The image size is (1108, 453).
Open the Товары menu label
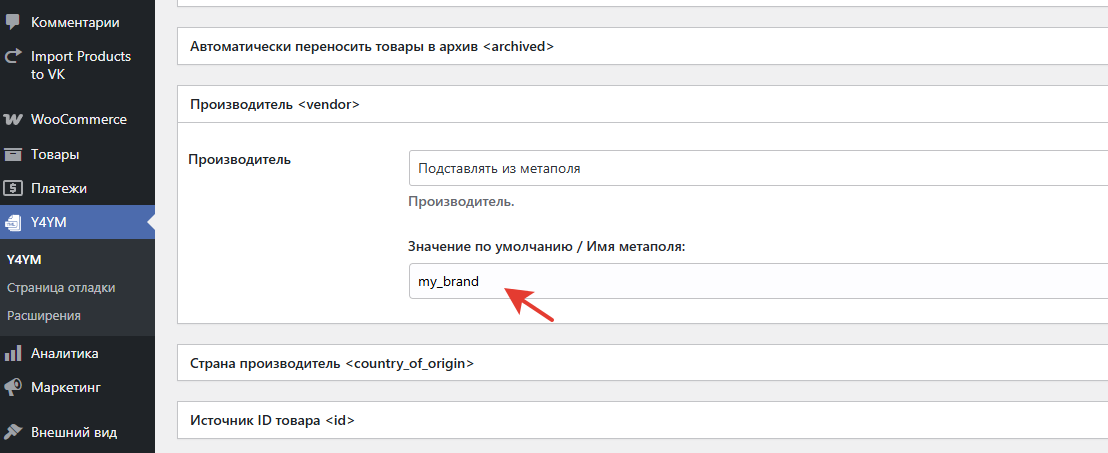point(55,154)
